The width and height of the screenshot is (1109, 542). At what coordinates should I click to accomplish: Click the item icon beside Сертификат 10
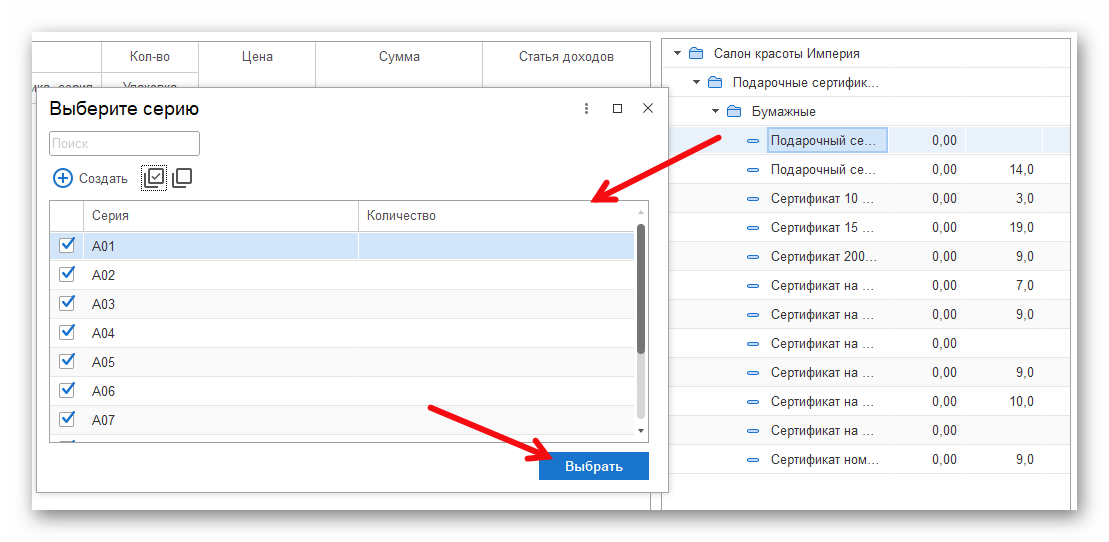(x=753, y=199)
